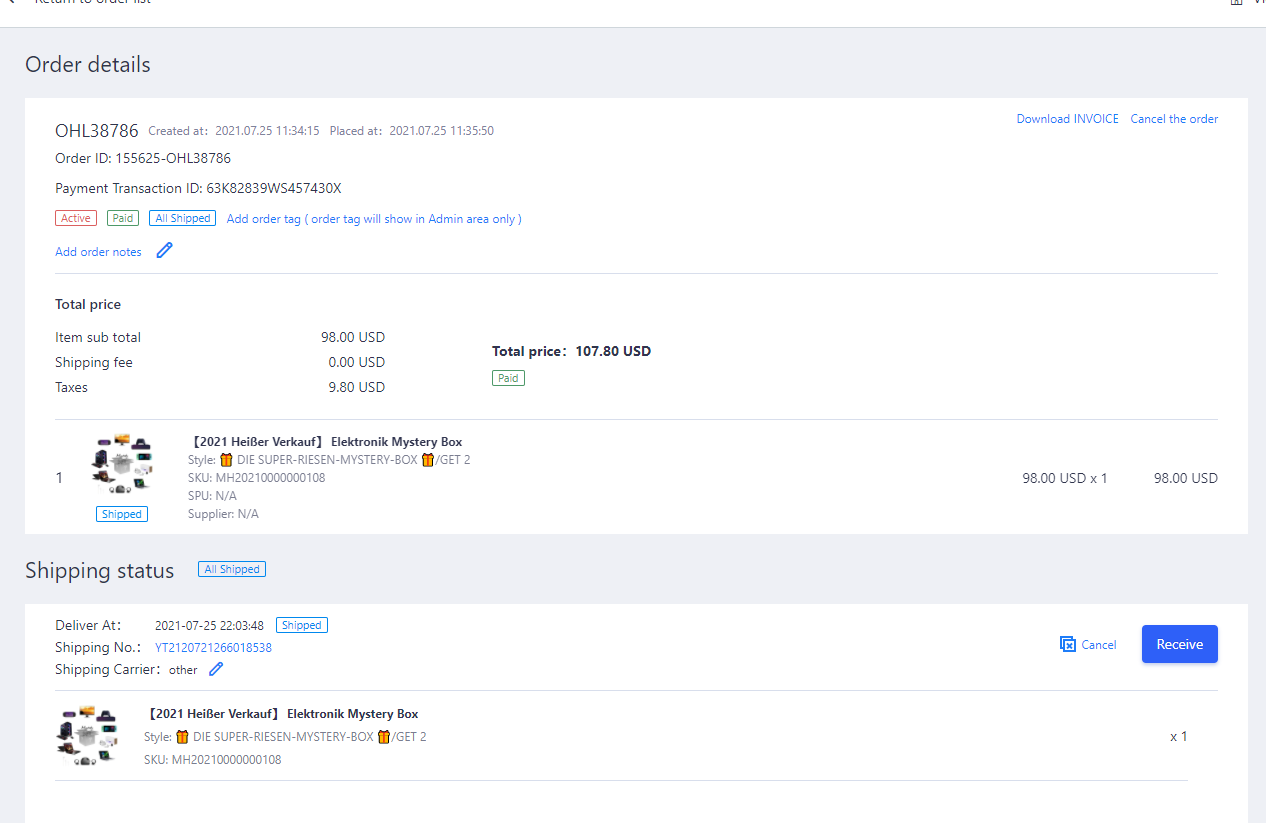
Task: Click the back arrow to order list
Action: (10, 2)
